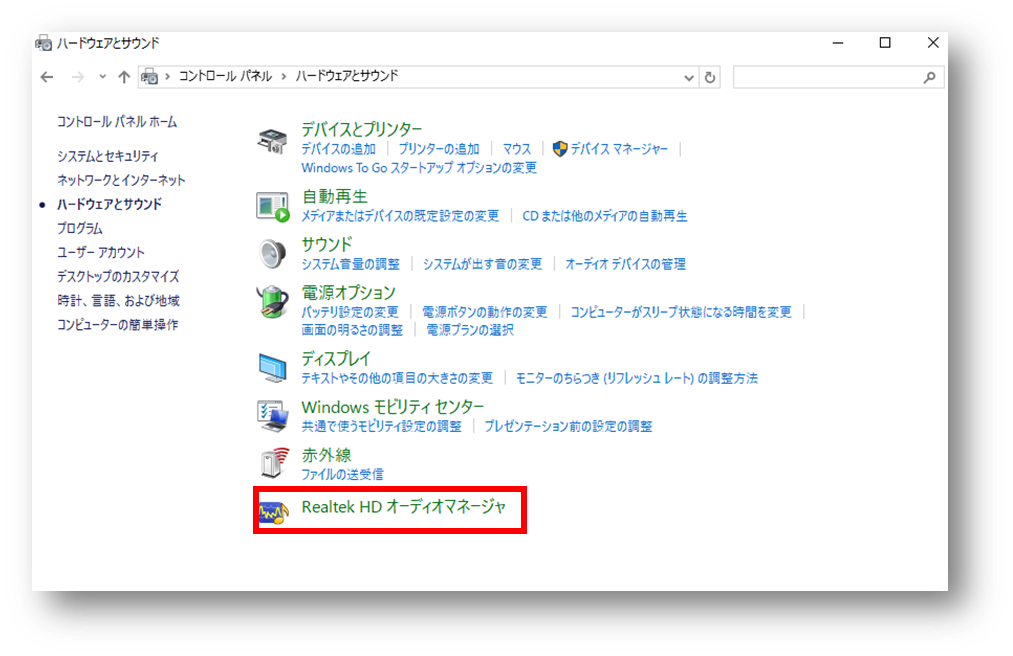
Task: Click オーディオ デバイスの管理 link
Action: 625,264
